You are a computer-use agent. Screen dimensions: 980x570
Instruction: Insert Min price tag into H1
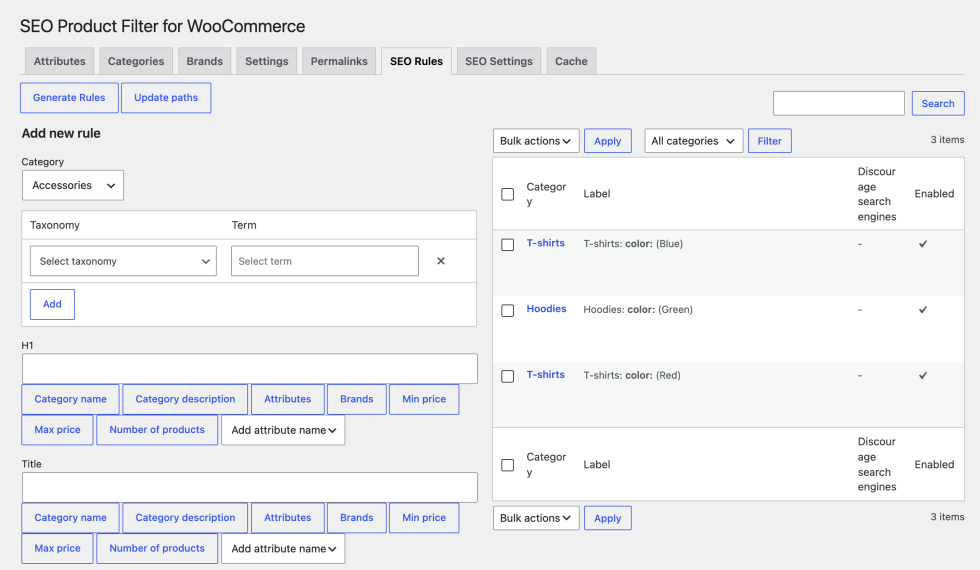pyautogui.click(x=424, y=399)
